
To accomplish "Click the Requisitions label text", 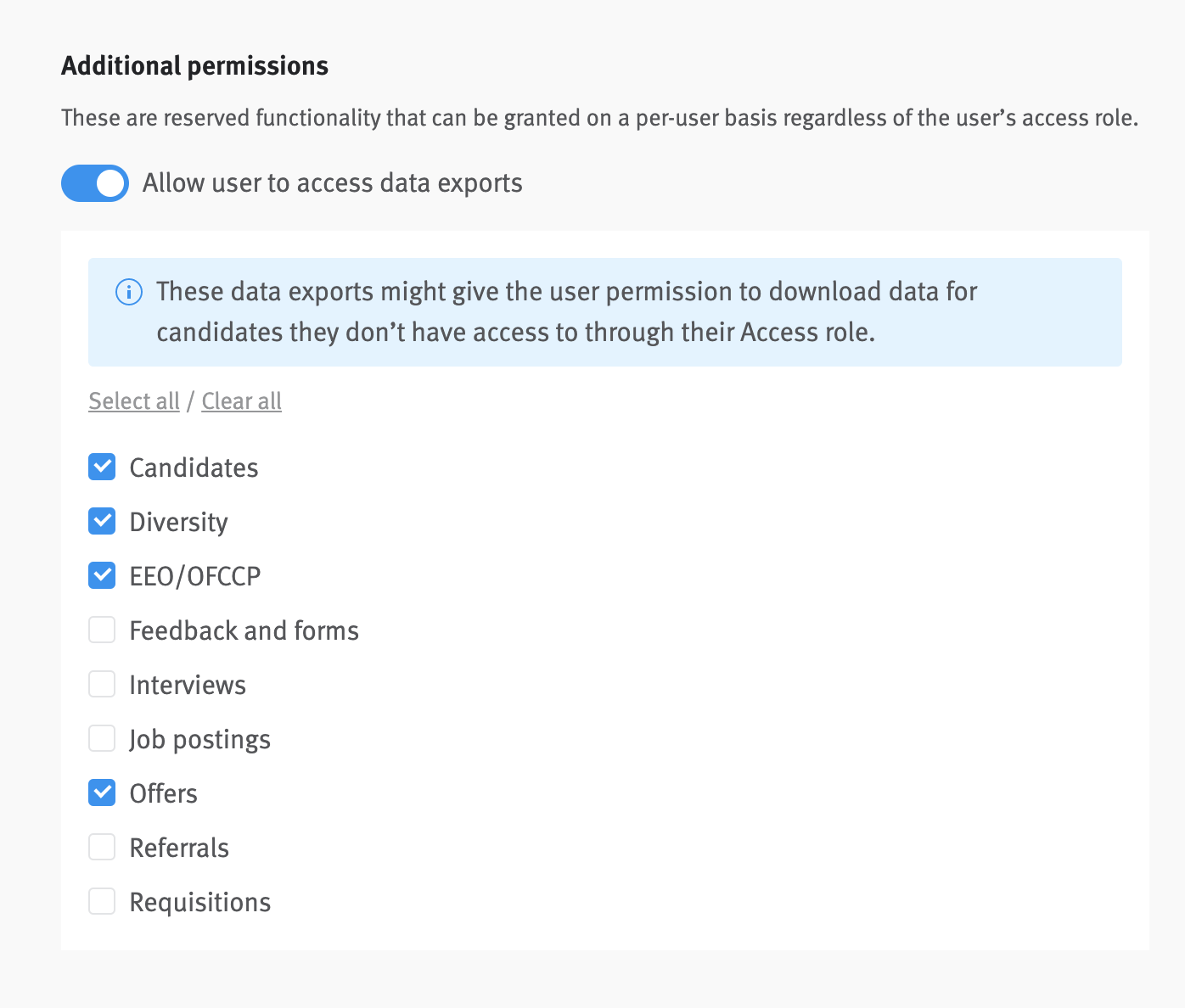I will point(200,903).
